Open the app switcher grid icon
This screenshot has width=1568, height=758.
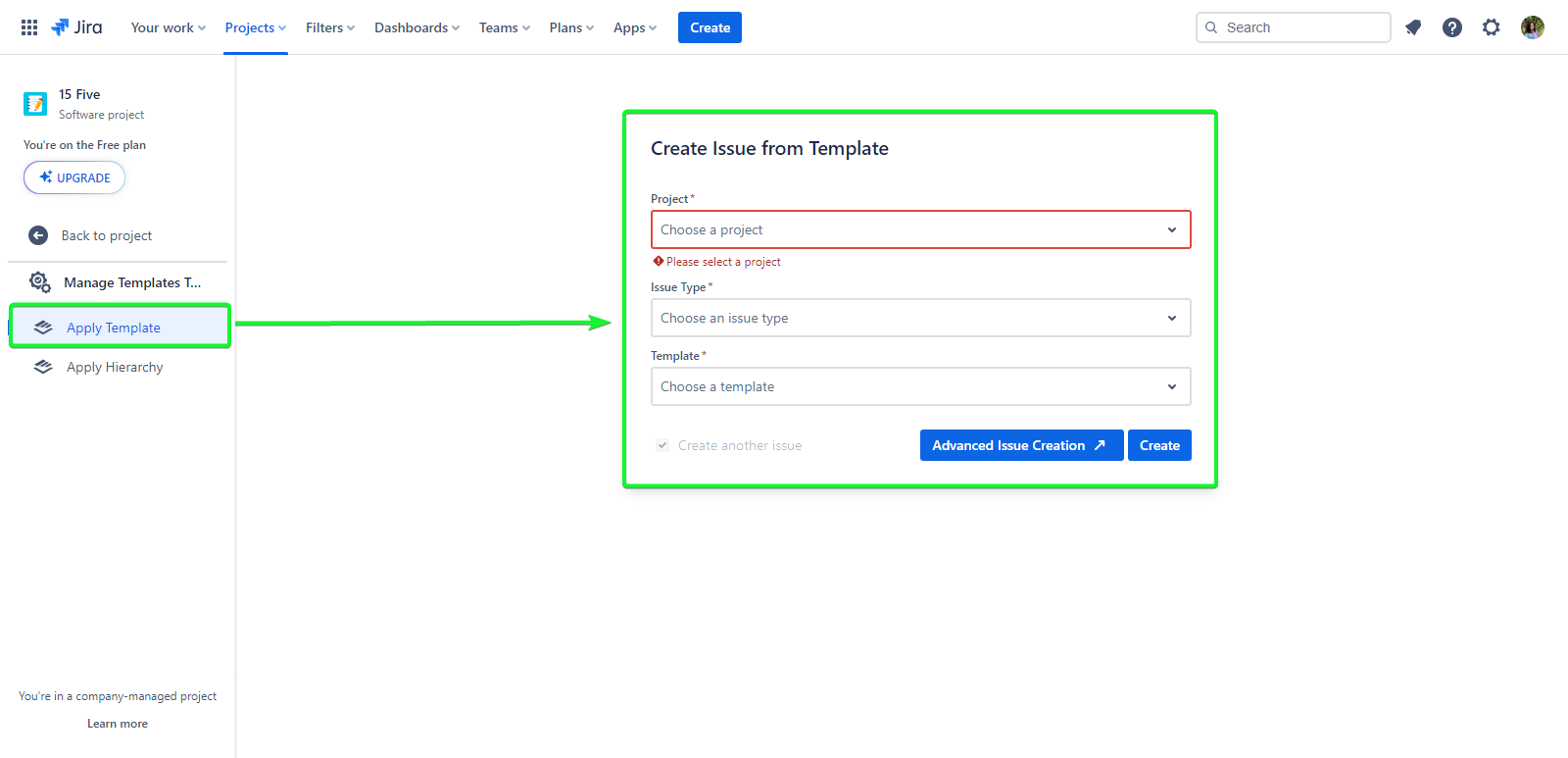coord(29,27)
